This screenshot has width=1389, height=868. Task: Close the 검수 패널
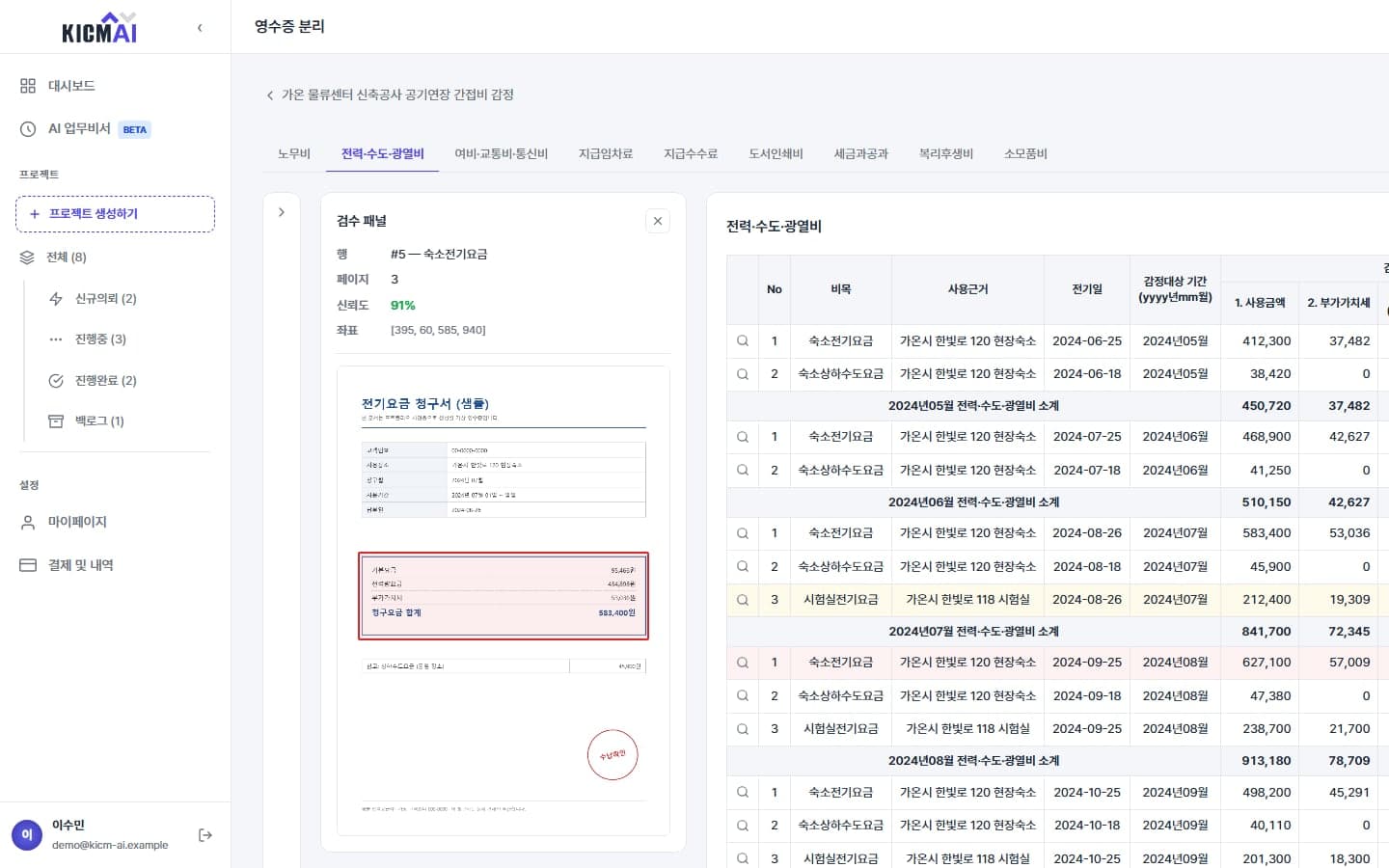click(x=658, y=221)
